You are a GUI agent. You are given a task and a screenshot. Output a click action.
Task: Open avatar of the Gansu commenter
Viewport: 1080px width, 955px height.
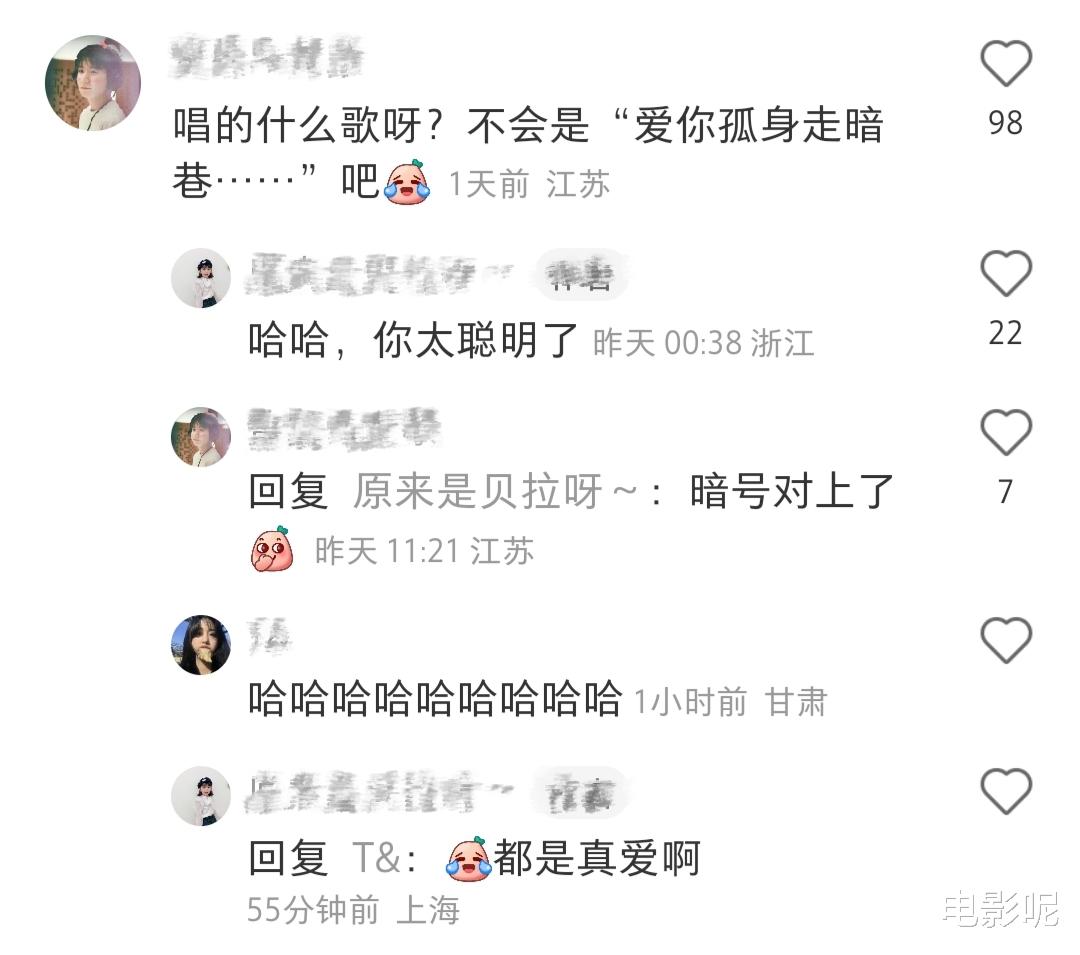(201, 644)
